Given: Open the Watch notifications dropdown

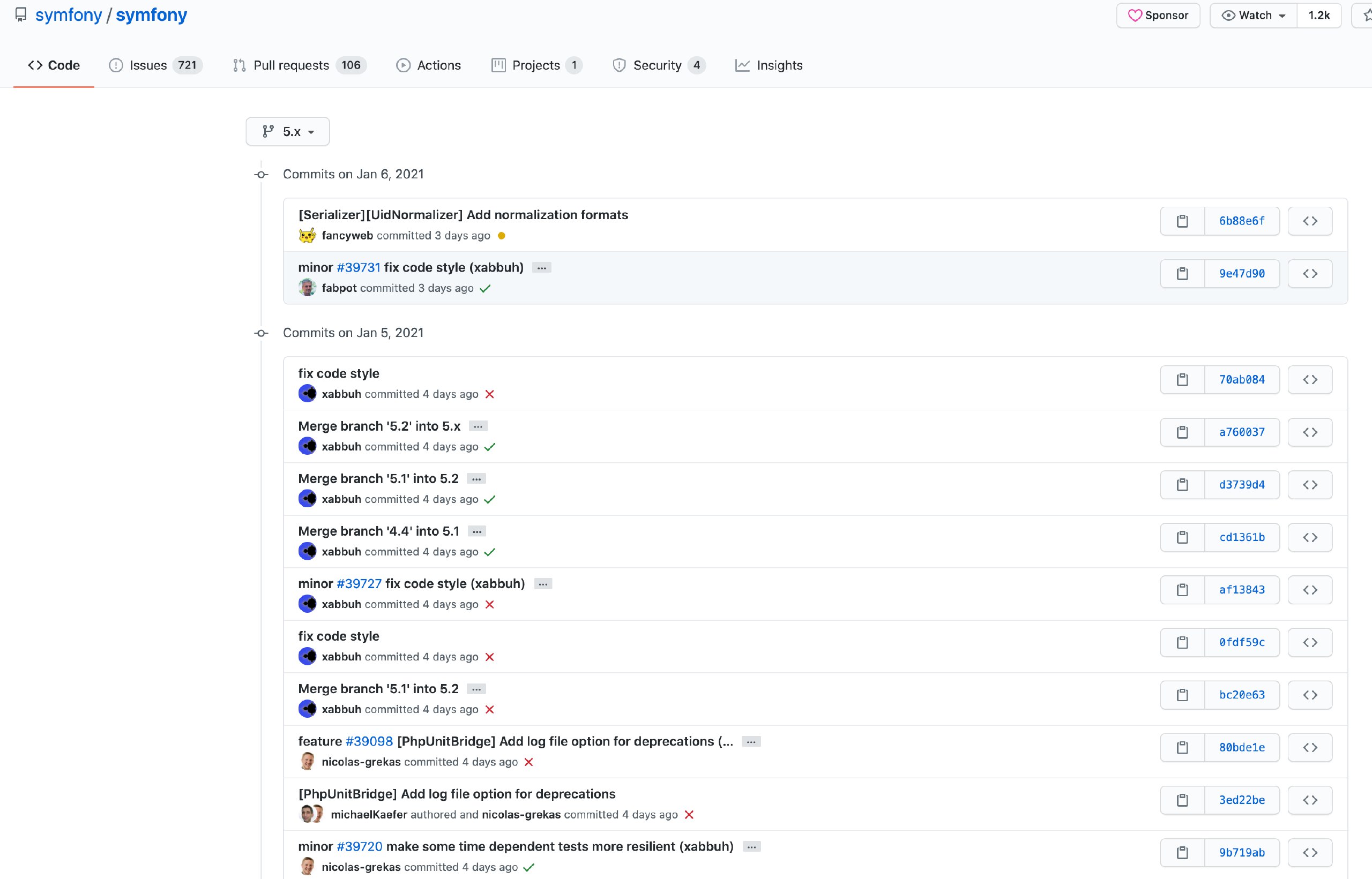Looking at the screenshot, I should pos(1253,16).
